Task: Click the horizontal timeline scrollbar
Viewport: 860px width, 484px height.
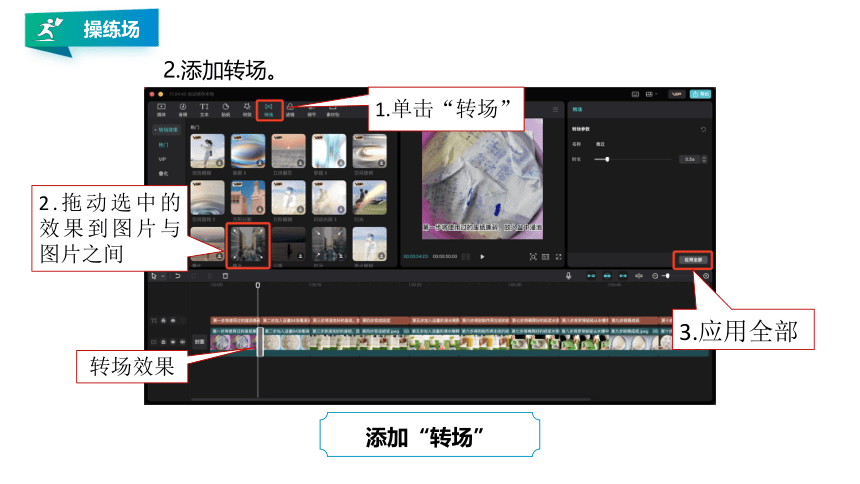Action: pyautogui.click(x=391, y=399)
